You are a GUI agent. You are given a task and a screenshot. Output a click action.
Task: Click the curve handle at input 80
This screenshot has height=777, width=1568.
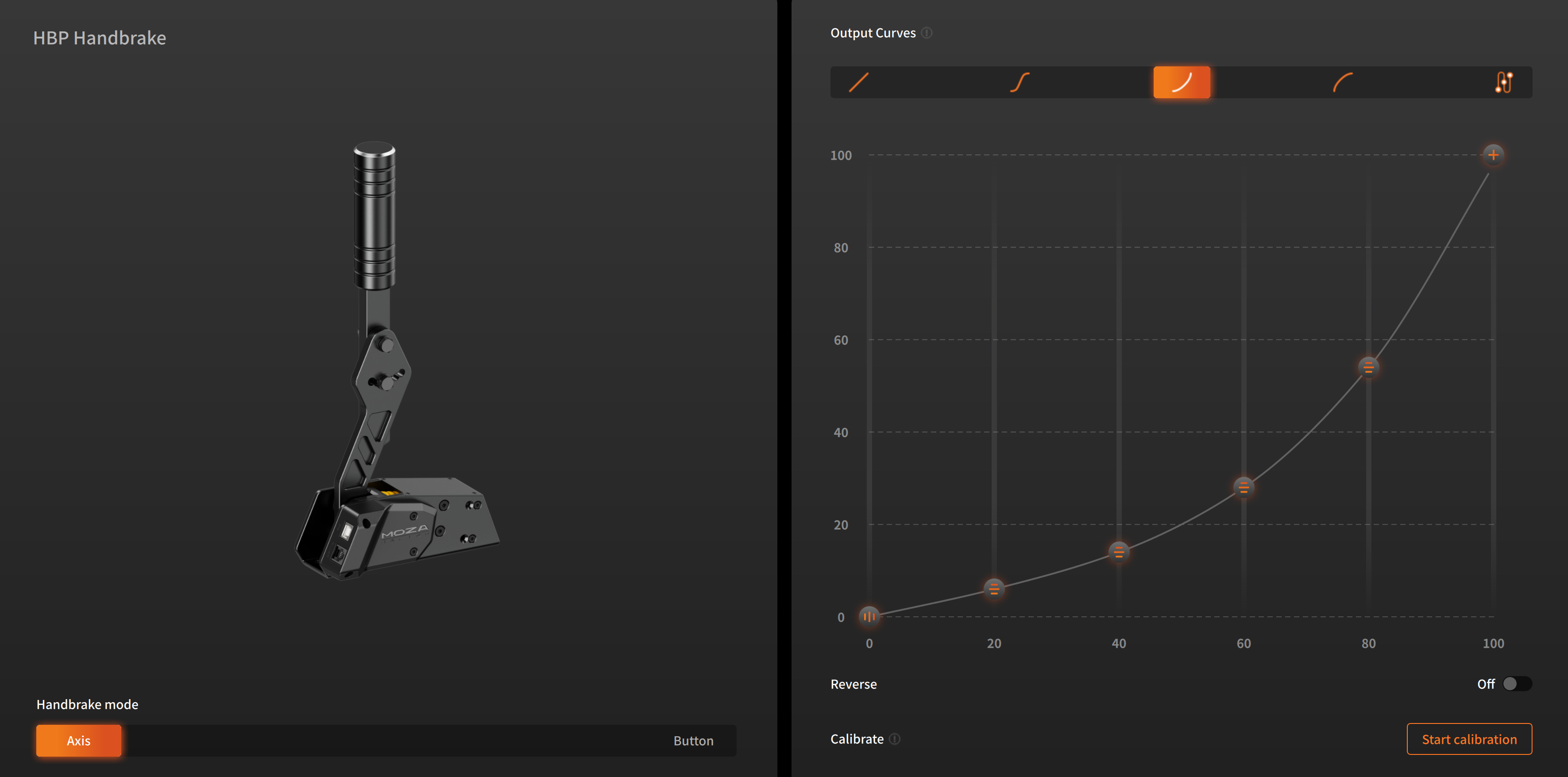tap(1368, 368)
